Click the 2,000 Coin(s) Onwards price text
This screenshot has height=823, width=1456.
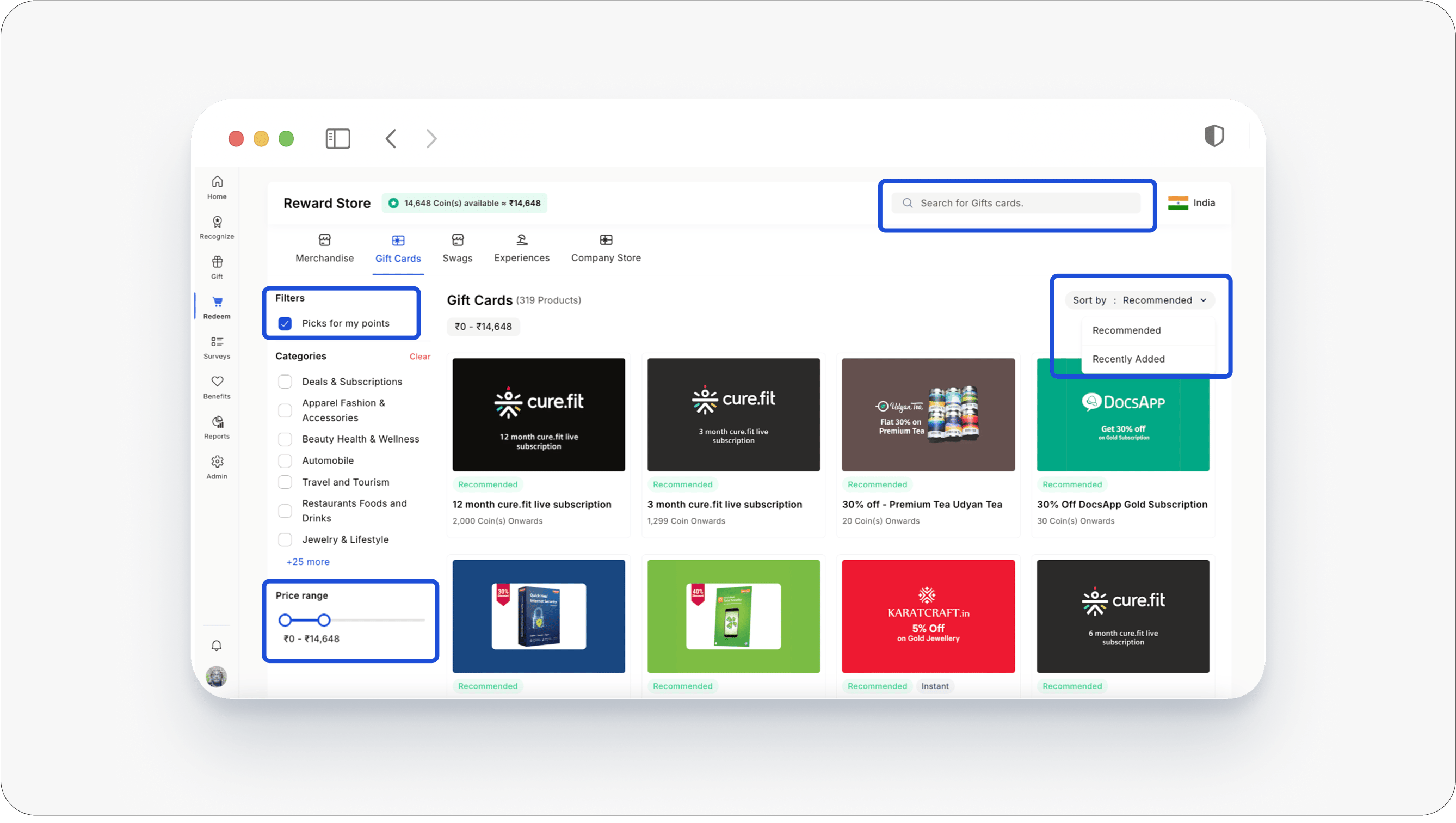497,521
